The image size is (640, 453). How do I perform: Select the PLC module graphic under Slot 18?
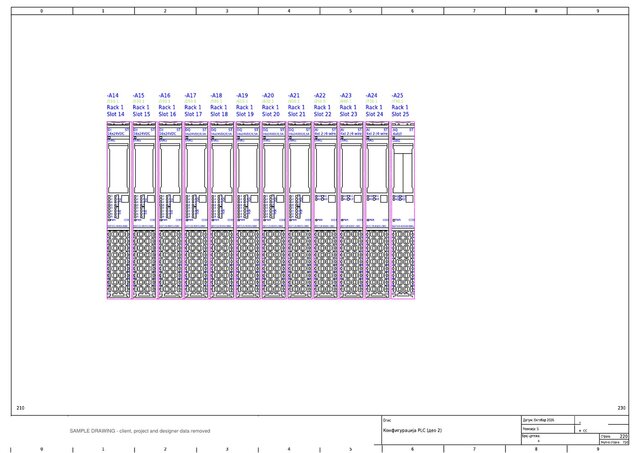[222, 210]
